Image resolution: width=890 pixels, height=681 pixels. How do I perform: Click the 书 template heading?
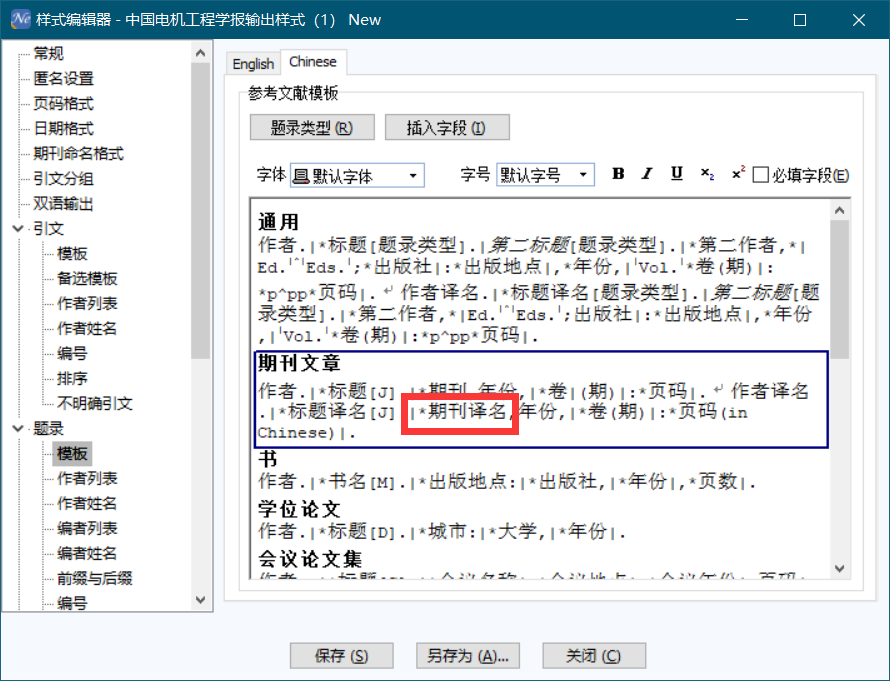[267, 458]
